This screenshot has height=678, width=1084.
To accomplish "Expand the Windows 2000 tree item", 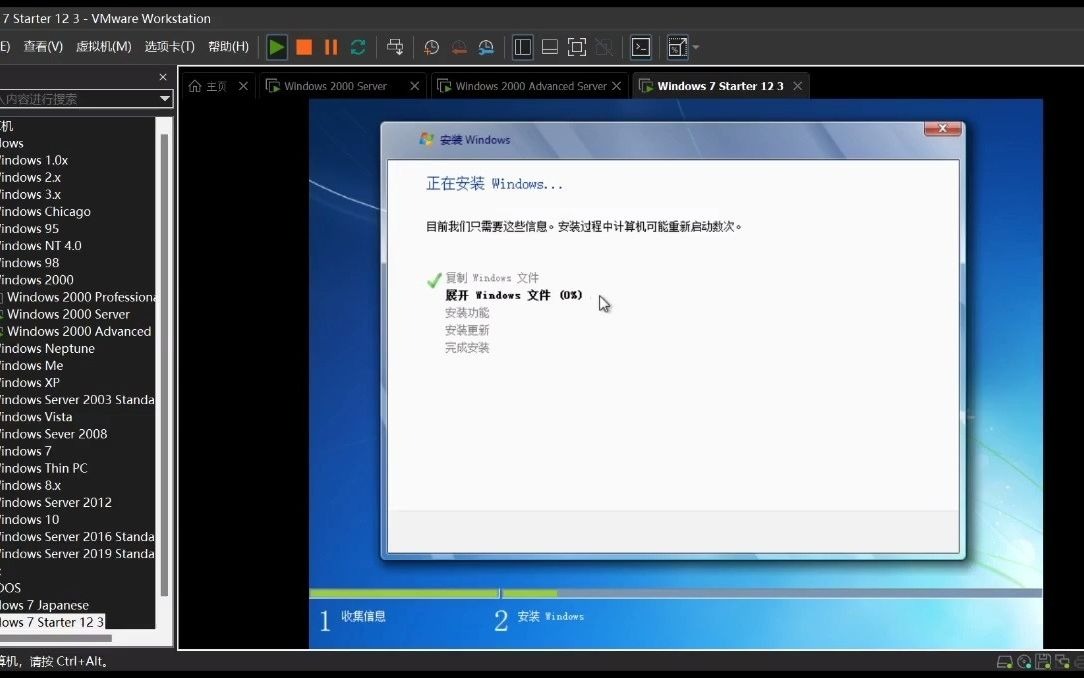I will click(37, 279).
